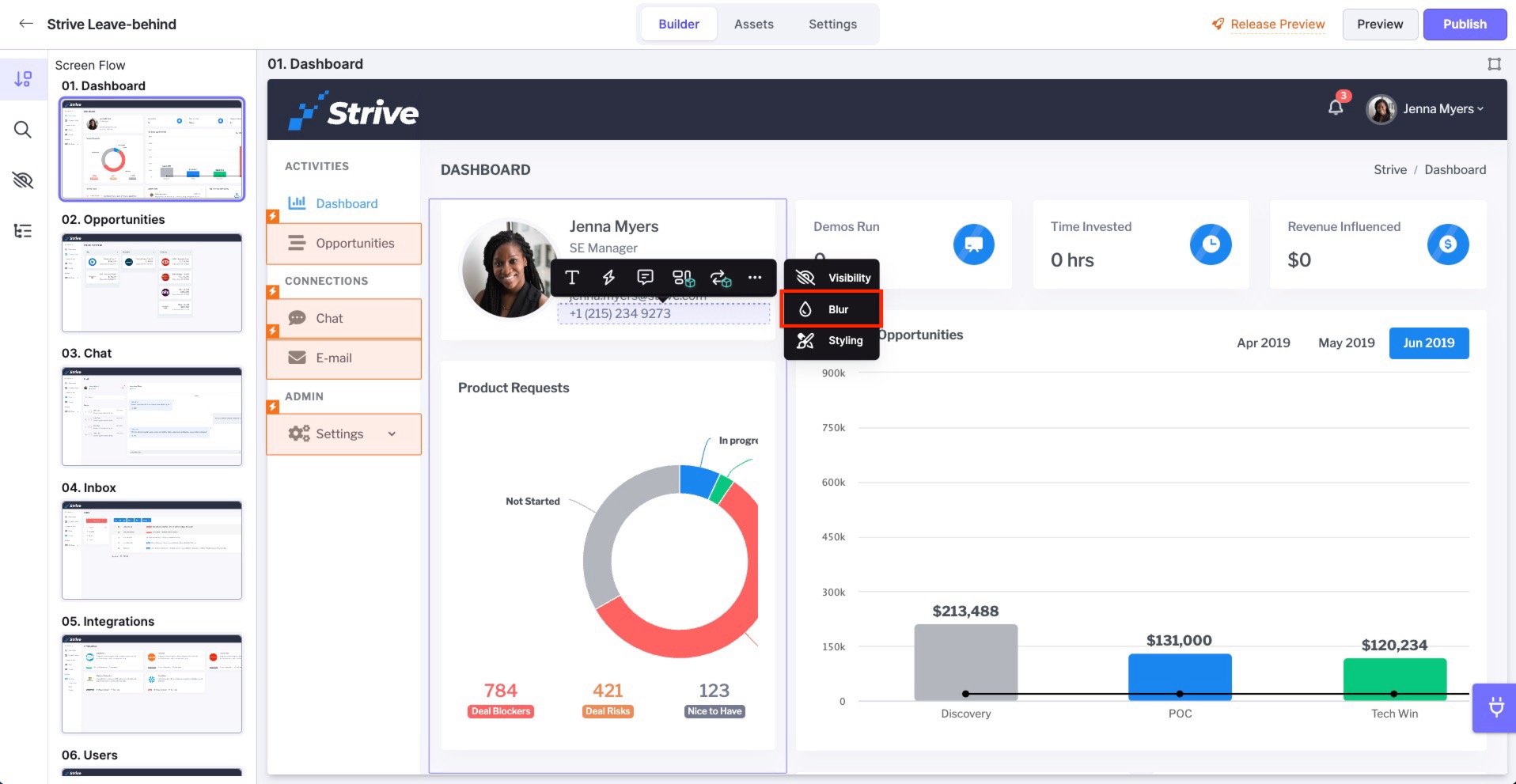Click the Publish button
The image size is (1516, 784).
click(1465, 24)
